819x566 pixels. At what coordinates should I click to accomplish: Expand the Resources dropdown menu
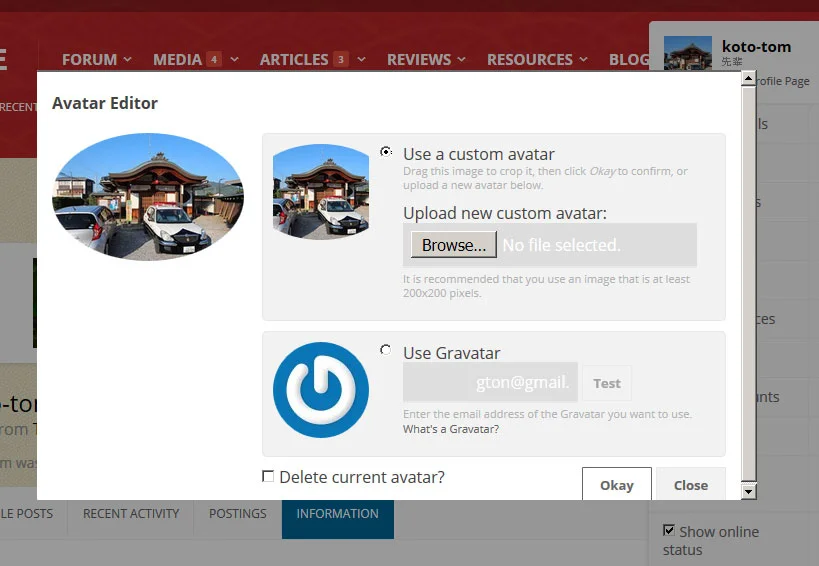coord(537,60)
